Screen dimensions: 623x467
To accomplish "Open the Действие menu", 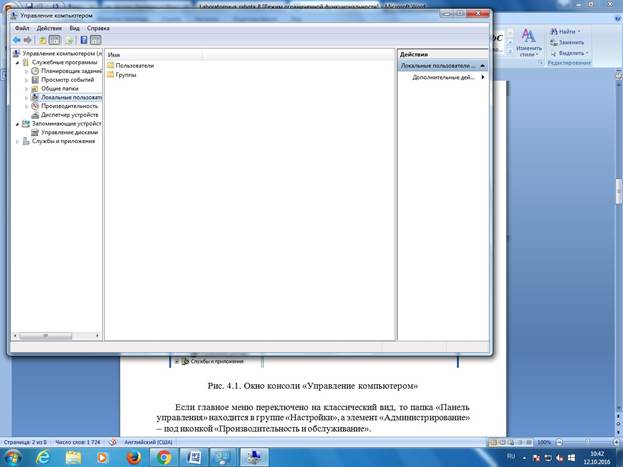I will (x=48, y=28).
